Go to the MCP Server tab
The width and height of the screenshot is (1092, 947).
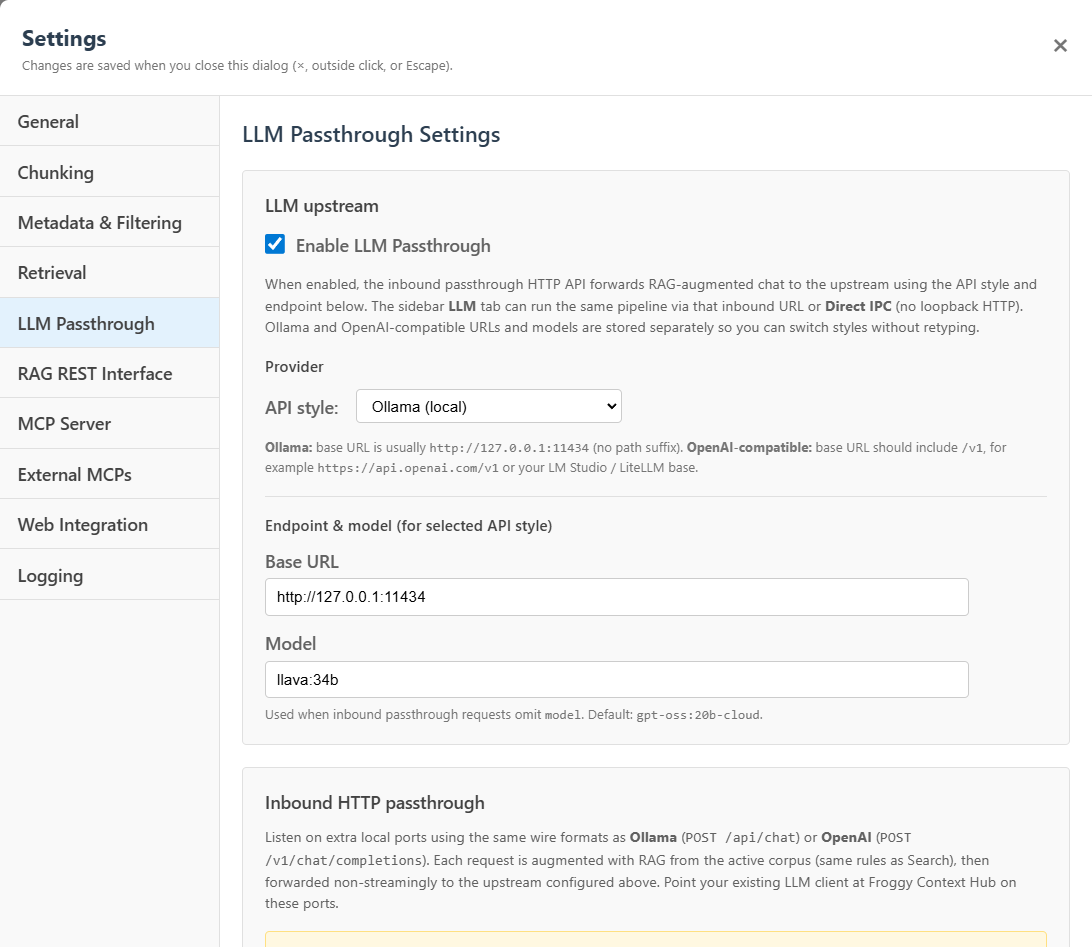109,423
